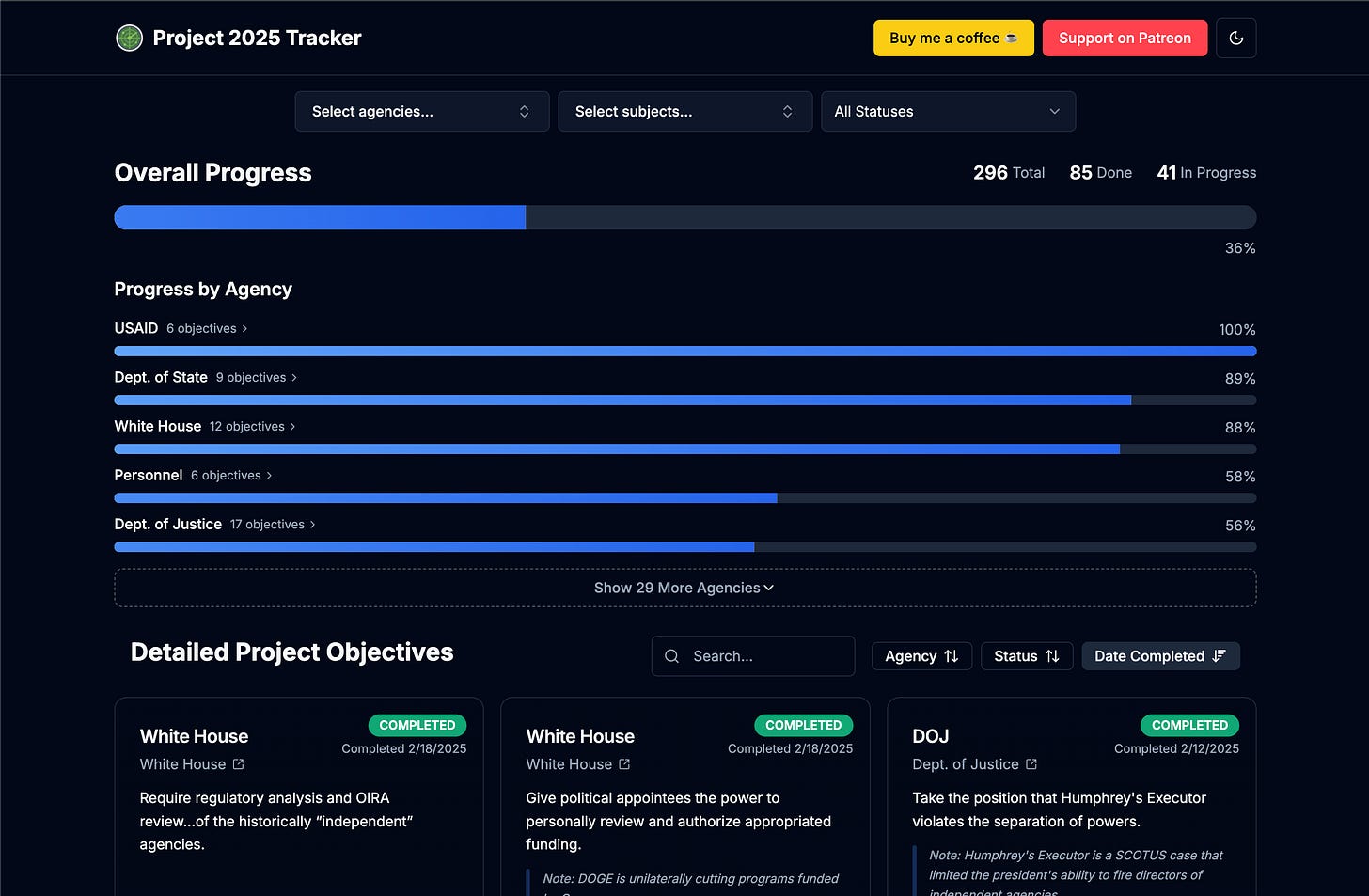The image size is (1369, 896).
Task: Open the Dept. of Justice external link icon
Action: click(x=1031, y=764)
